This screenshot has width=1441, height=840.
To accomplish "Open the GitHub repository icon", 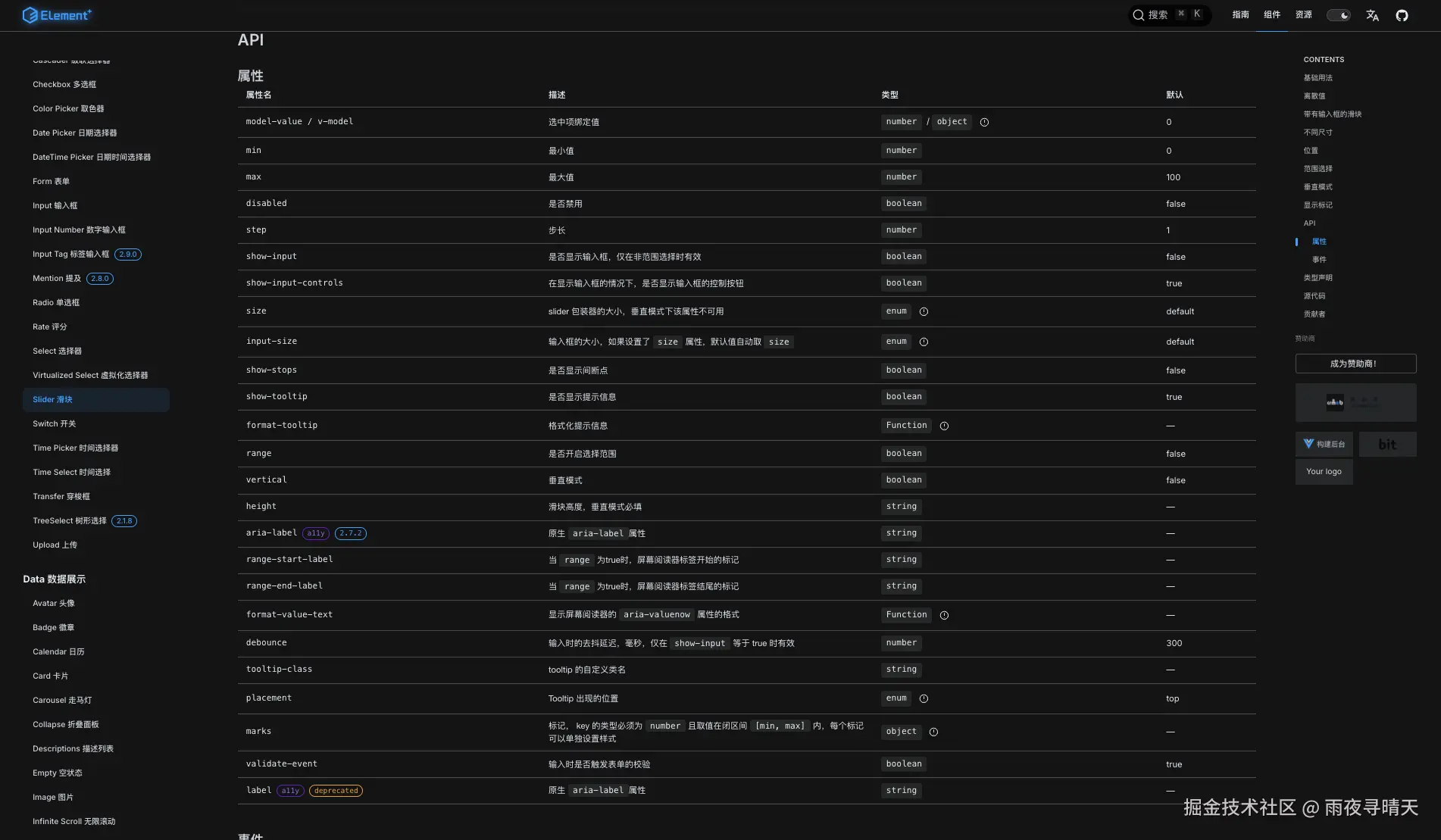I will (x=1402, y=15).
